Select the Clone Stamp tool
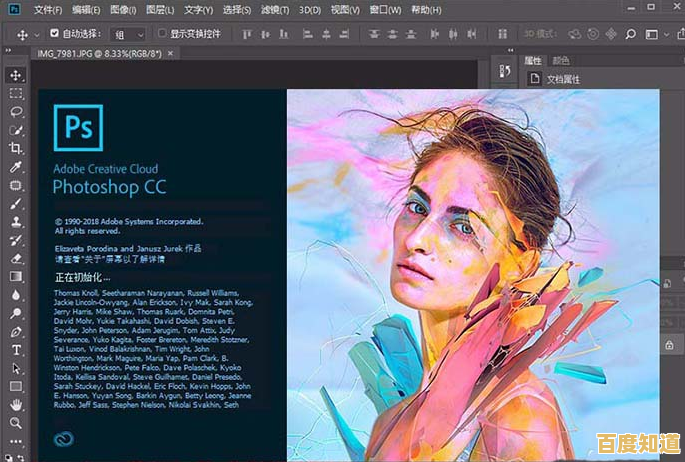This screenshot has width=685, height=462. tap(16, 222)
